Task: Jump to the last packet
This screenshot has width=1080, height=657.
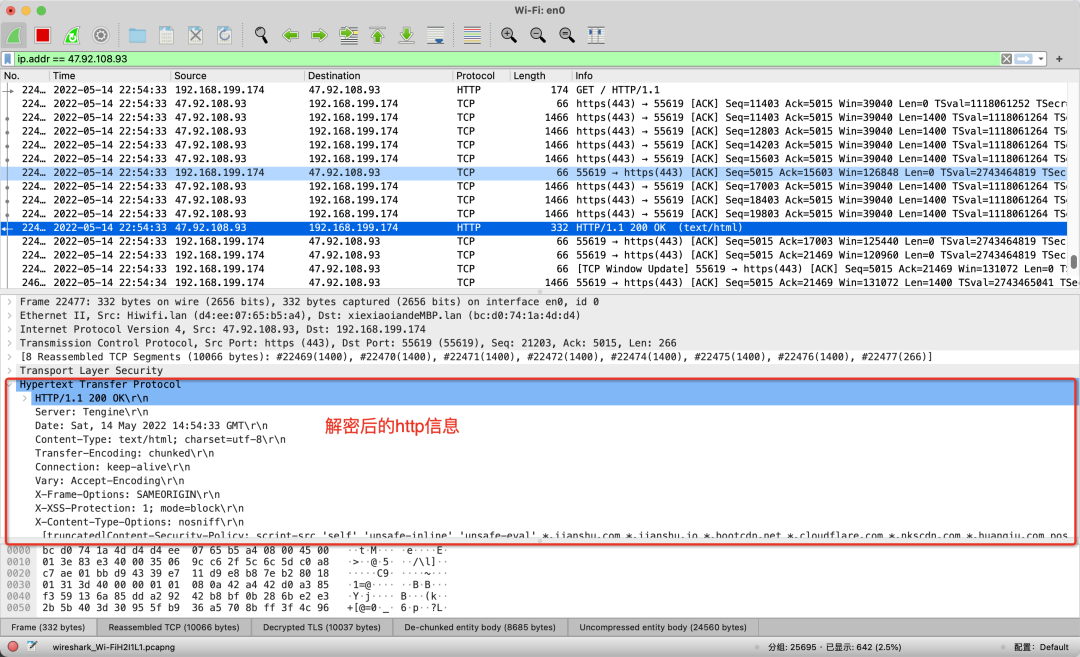Action: tap(406, 35)
